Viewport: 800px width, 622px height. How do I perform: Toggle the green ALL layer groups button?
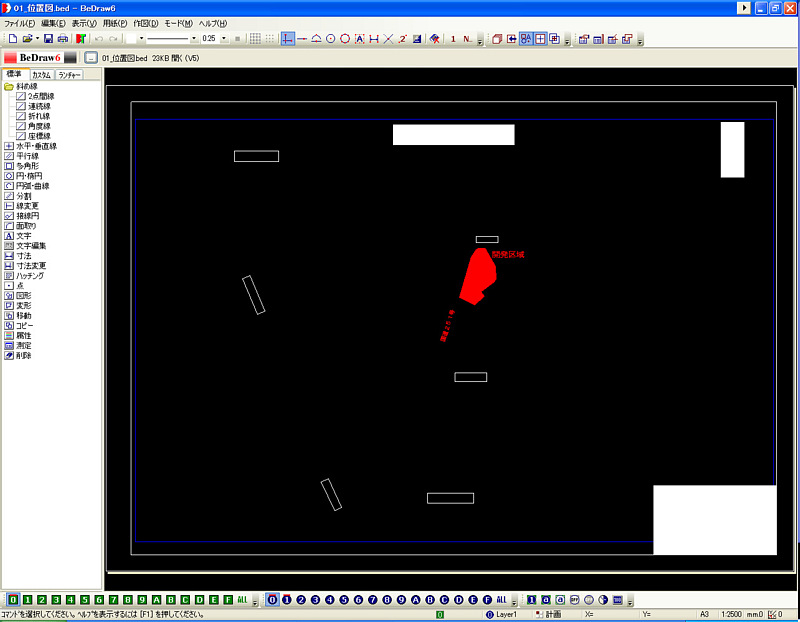click(242, 600)
